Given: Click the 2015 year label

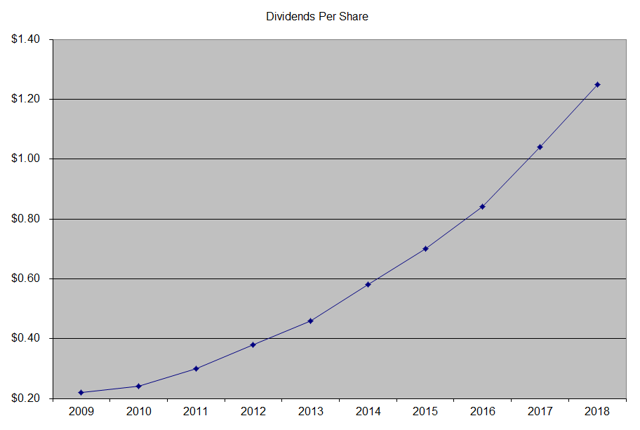Looking at the screenshot, I should [425, 411].
